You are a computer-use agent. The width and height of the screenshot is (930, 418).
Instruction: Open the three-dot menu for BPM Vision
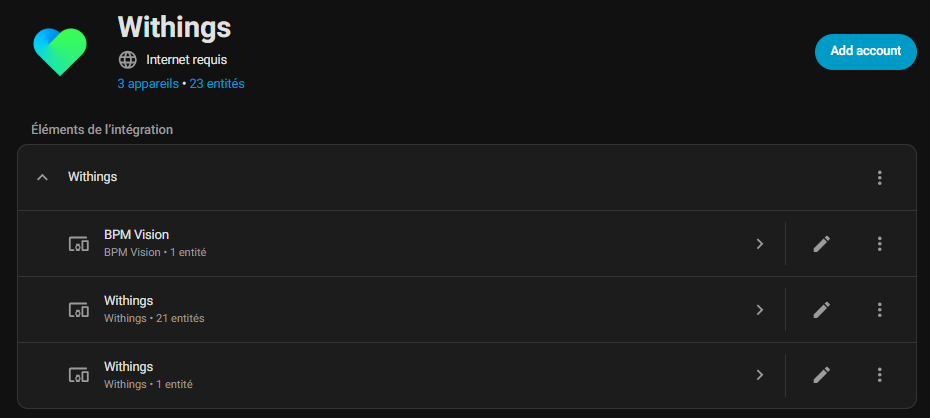880,243
